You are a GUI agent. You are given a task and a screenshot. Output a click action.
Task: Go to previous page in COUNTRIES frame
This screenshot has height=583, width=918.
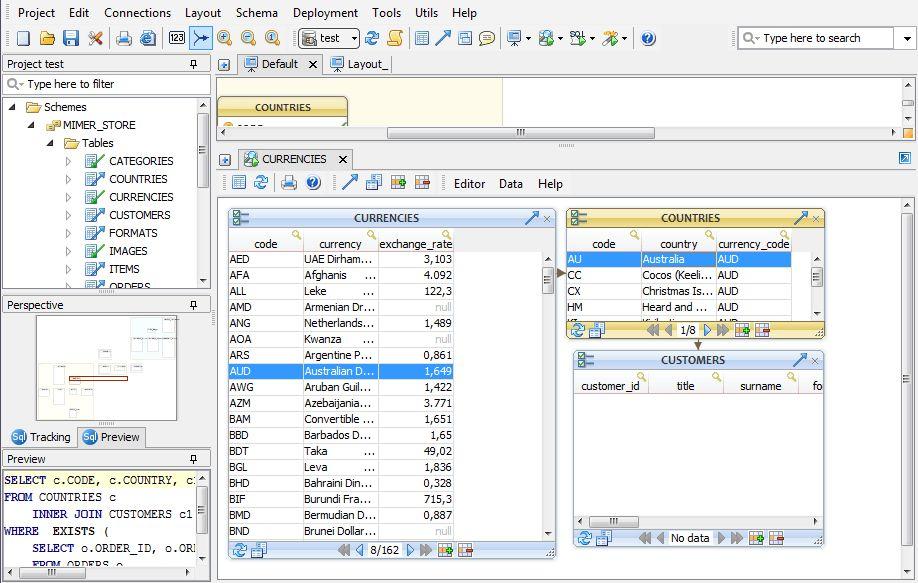(x=669, y=330)
